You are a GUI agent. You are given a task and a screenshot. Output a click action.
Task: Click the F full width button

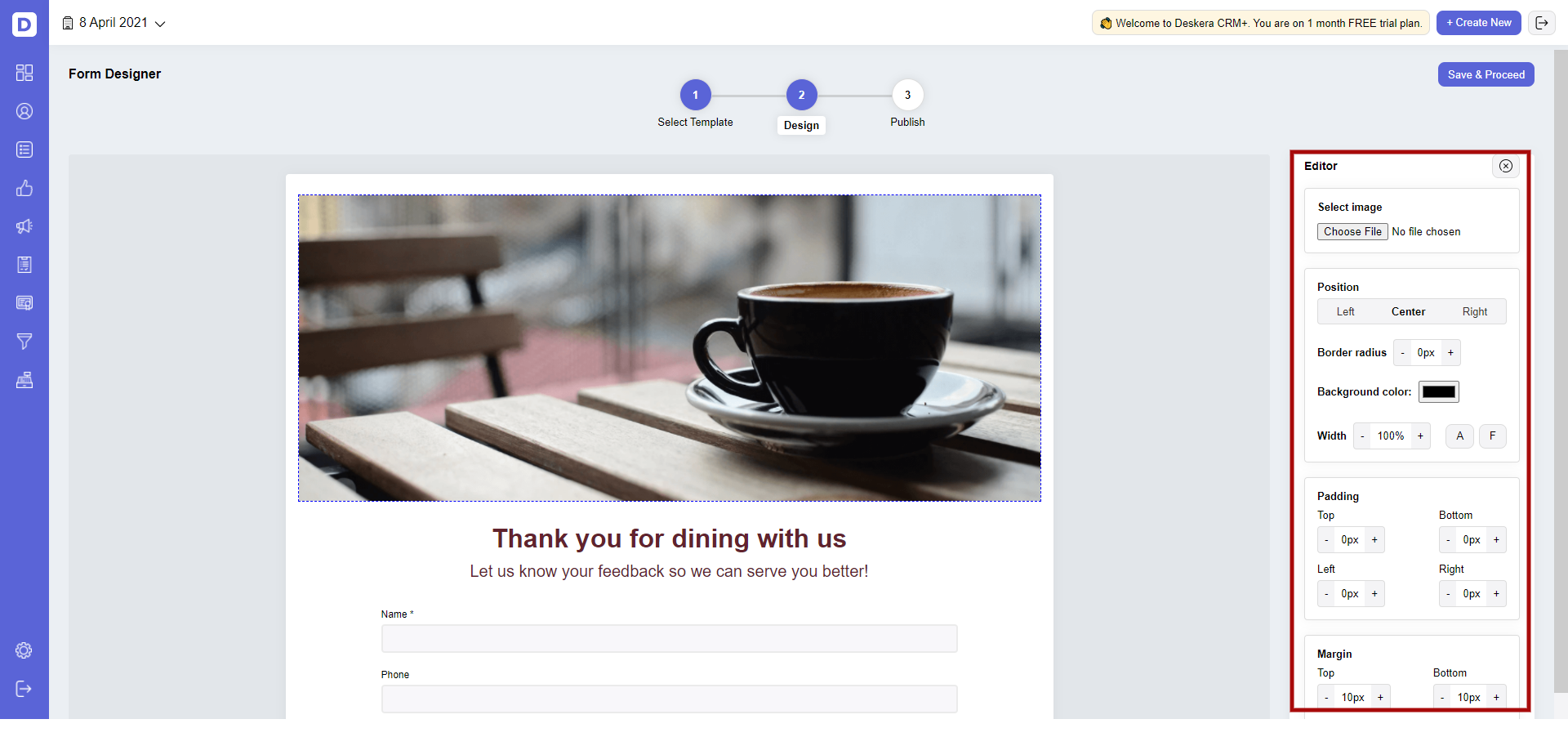[1493, 436]
